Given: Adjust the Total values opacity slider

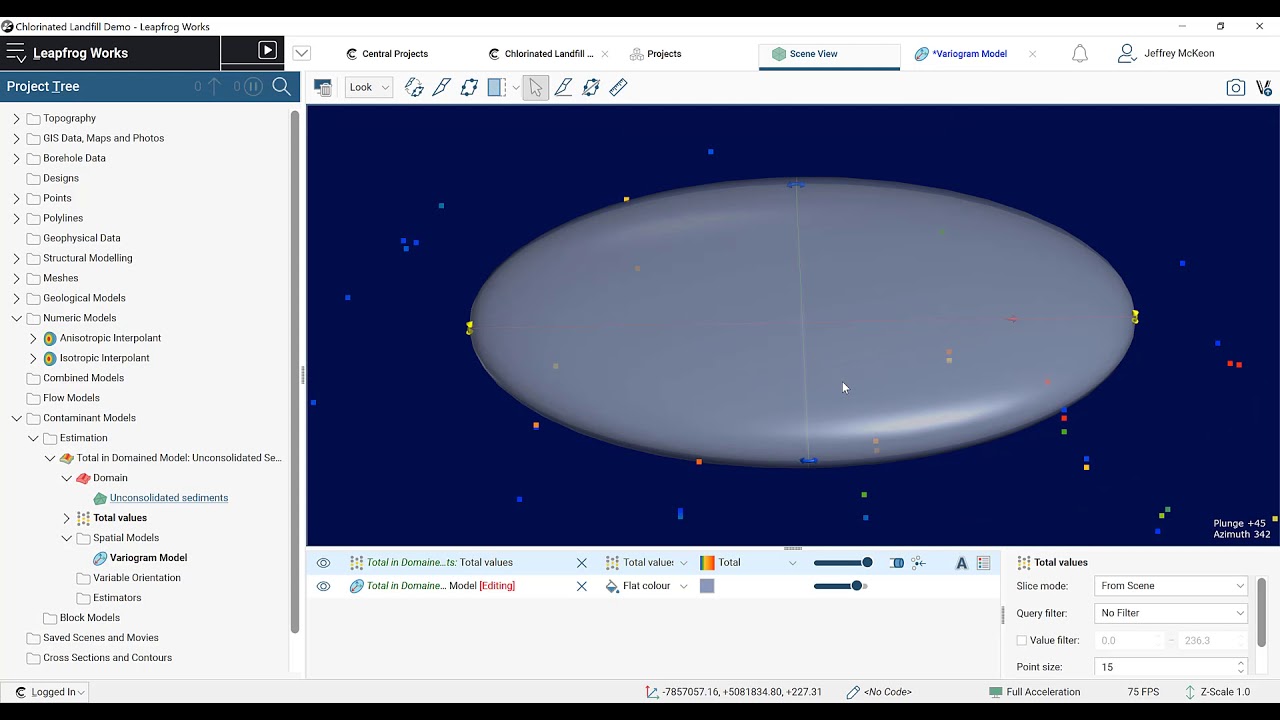Looking at the screenshot, I should point(843,563).
